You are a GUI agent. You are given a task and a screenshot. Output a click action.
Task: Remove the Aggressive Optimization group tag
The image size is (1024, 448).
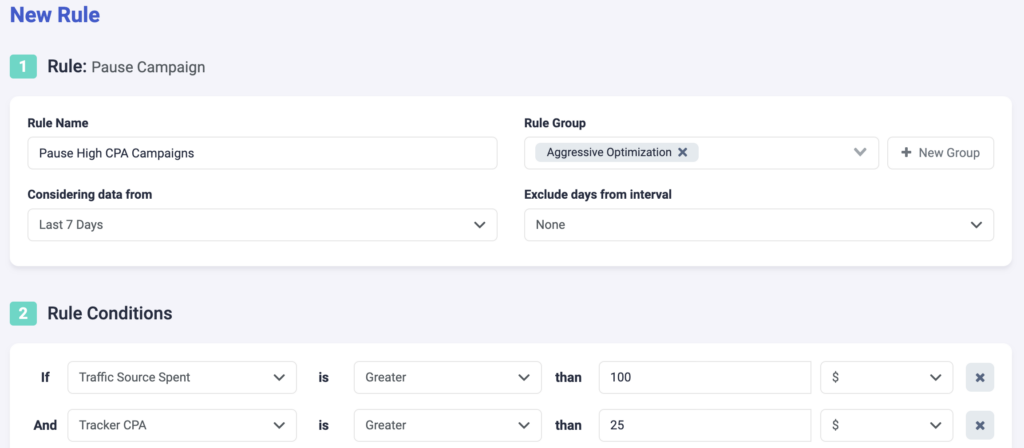pyautogui.click(x=682, y=152)
